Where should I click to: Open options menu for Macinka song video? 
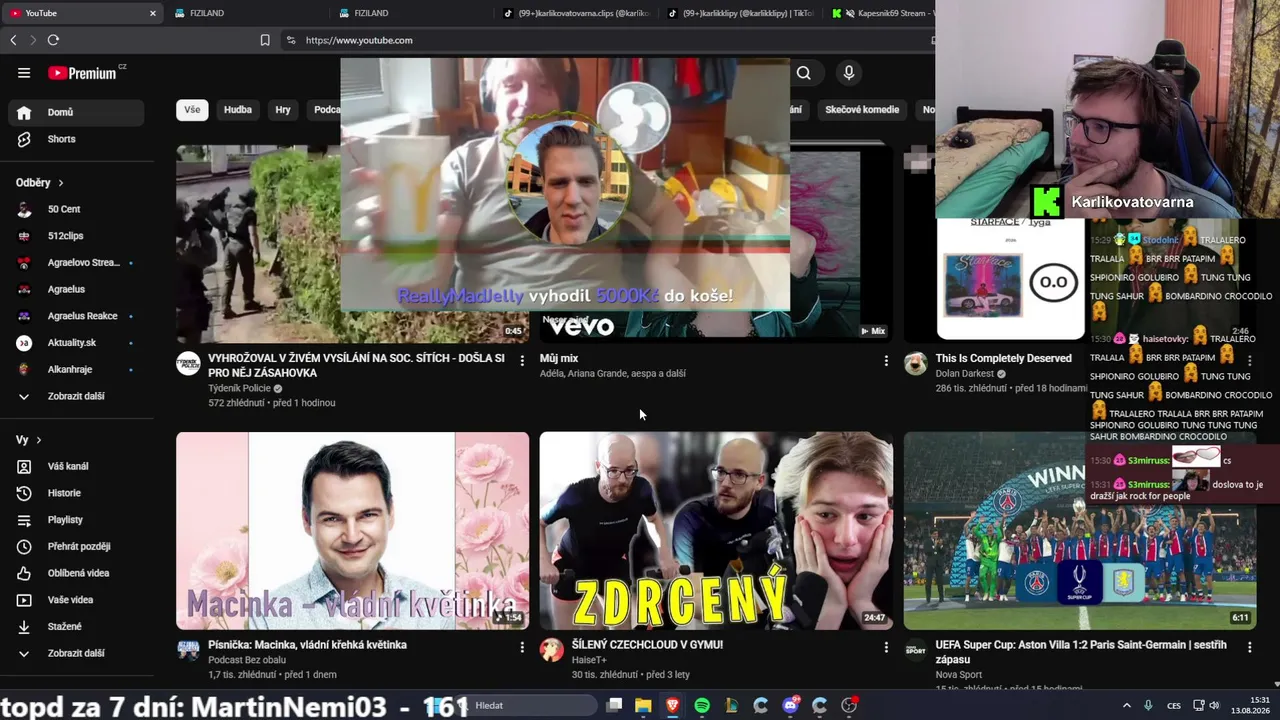click(x=522, y=647)
